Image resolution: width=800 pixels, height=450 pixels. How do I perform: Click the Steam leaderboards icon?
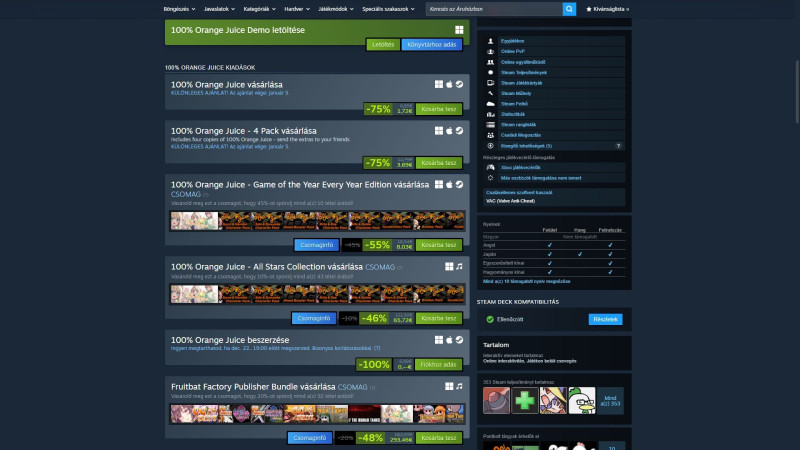pos(490,124)
